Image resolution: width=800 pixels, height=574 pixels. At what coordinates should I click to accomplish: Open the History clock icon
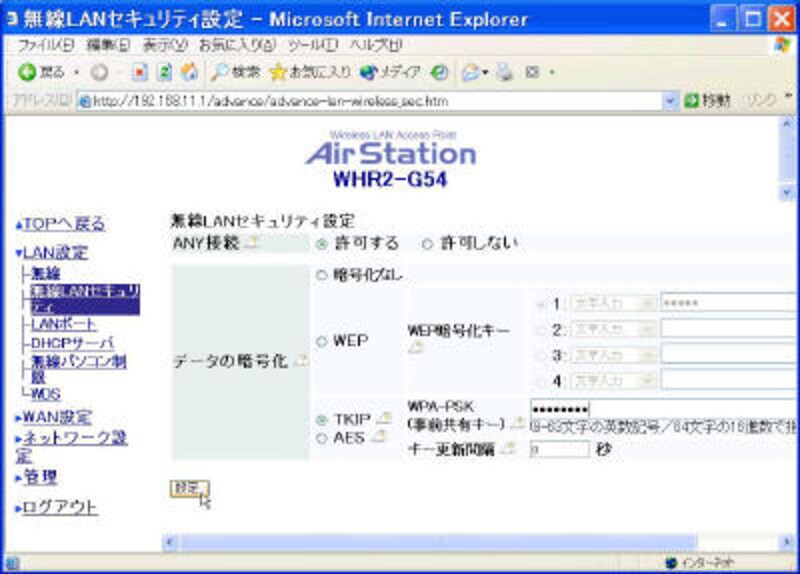pos(439,72)
